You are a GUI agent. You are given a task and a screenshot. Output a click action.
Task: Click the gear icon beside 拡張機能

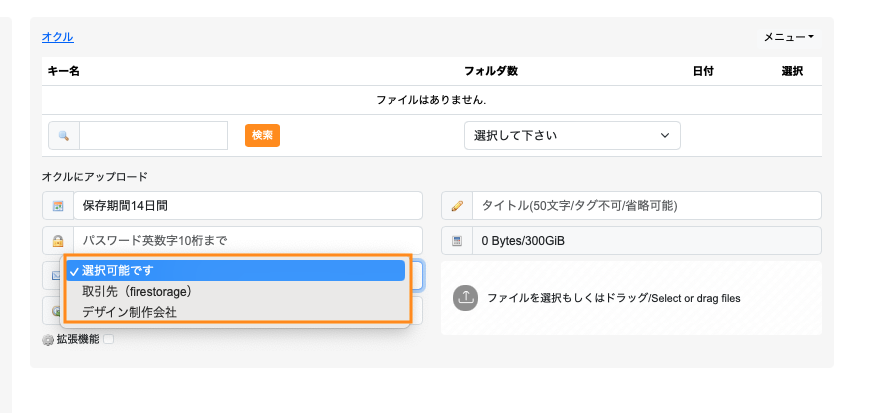coord(48,340)
